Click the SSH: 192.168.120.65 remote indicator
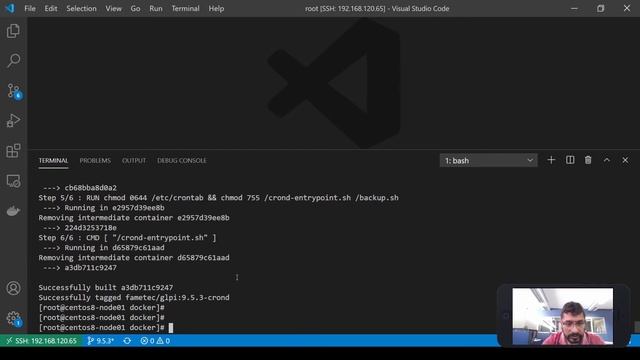 click(x=41, y=341)
